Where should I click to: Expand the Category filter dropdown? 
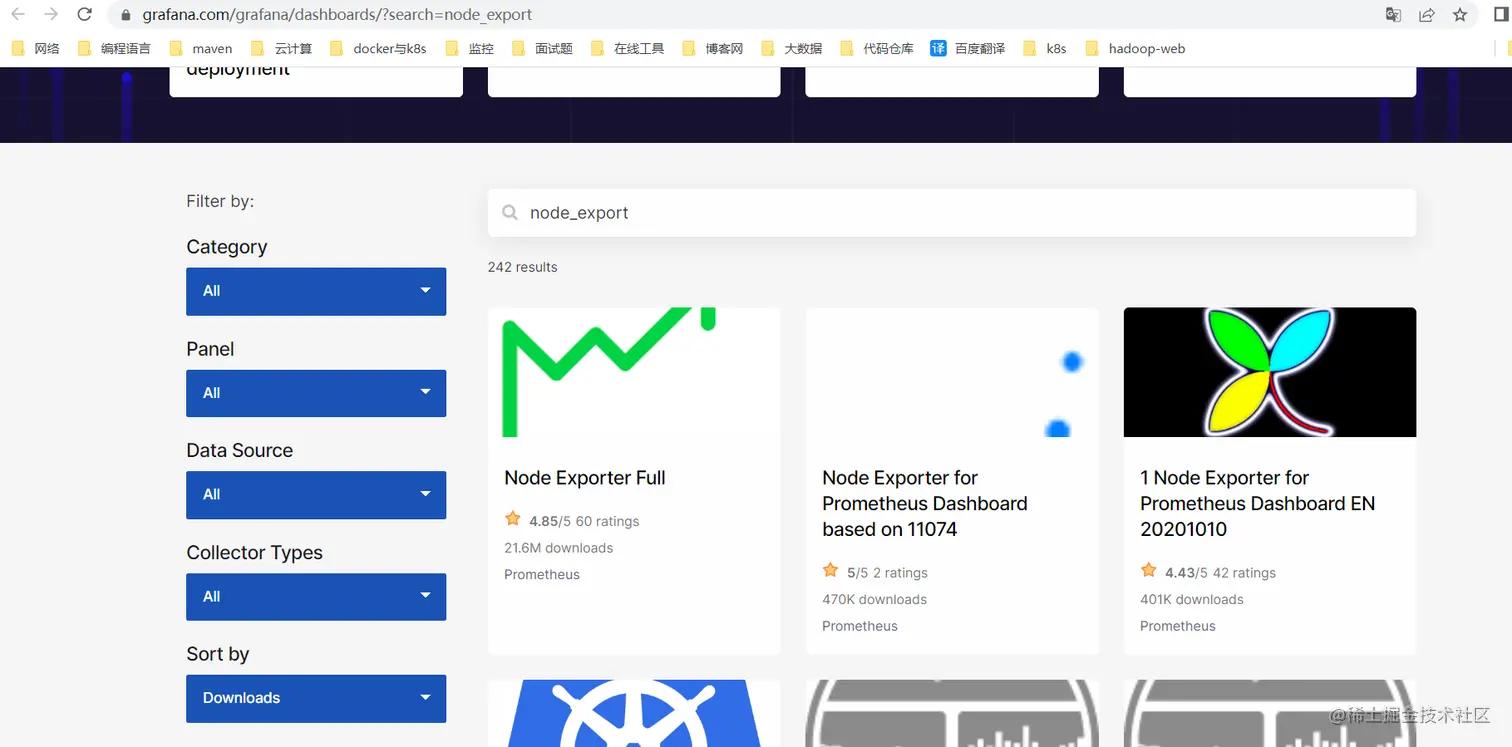coord(316,291)
